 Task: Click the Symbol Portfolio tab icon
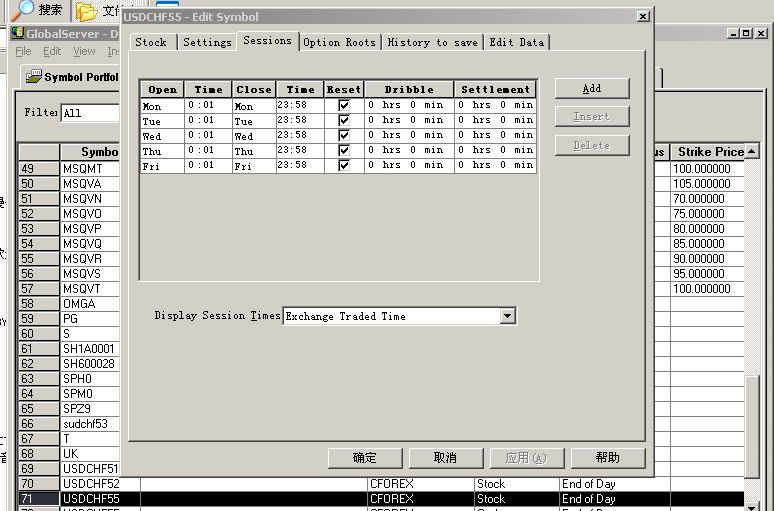pyautogui.click(x=33, y=77)
